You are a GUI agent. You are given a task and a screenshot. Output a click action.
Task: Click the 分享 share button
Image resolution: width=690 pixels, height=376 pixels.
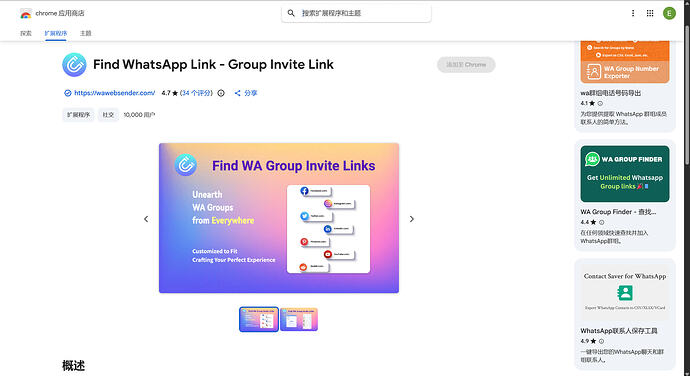click(x=246, y=93)
